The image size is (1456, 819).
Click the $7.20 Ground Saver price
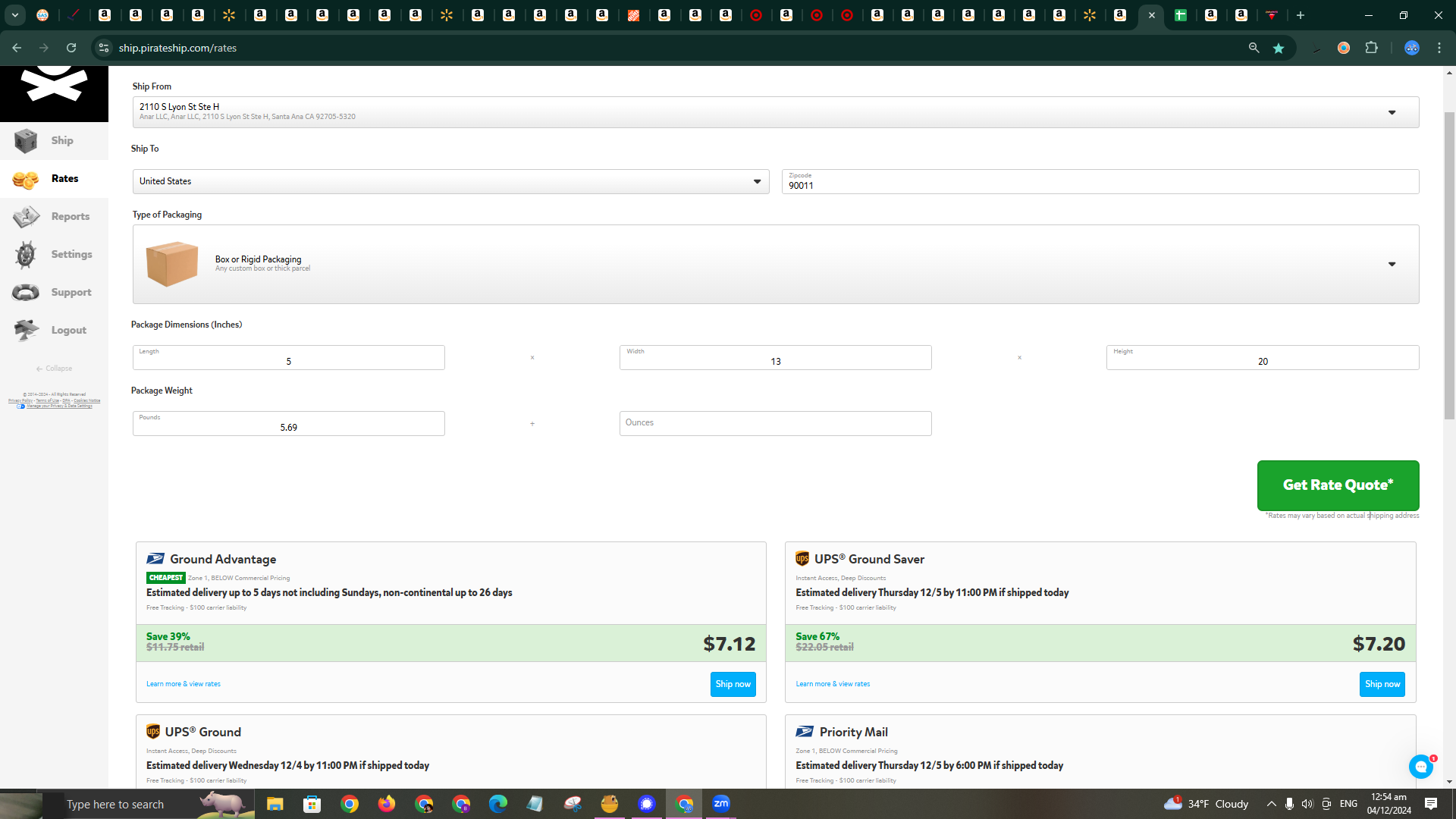(1379, 644)
